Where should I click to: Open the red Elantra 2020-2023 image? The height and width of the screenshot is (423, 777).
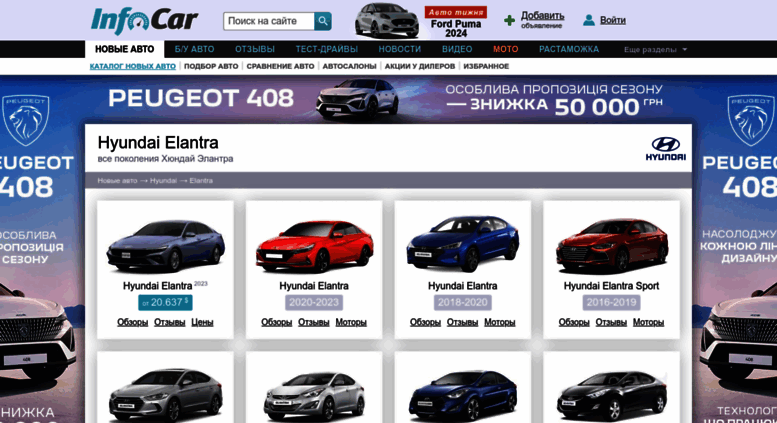(314, 246)
